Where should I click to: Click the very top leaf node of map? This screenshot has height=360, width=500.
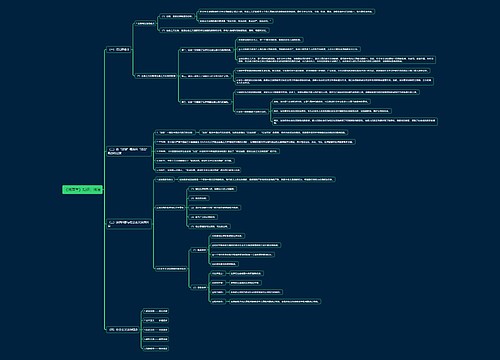coord(286,12)
